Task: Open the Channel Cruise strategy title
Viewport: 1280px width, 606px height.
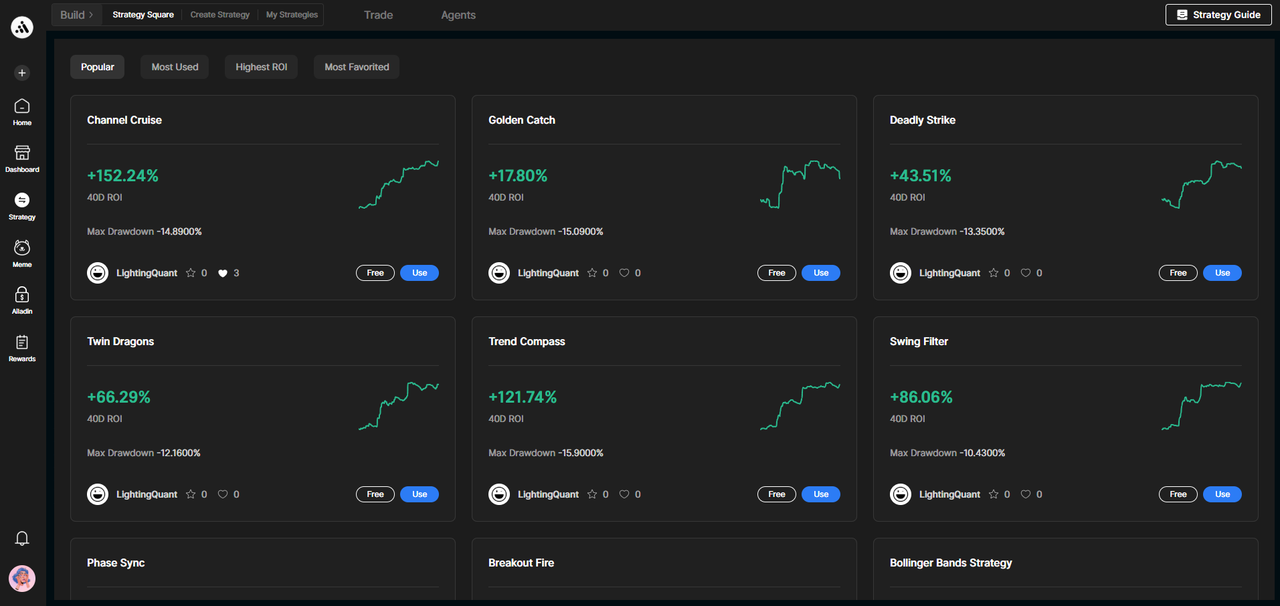Action: point(124,120)
